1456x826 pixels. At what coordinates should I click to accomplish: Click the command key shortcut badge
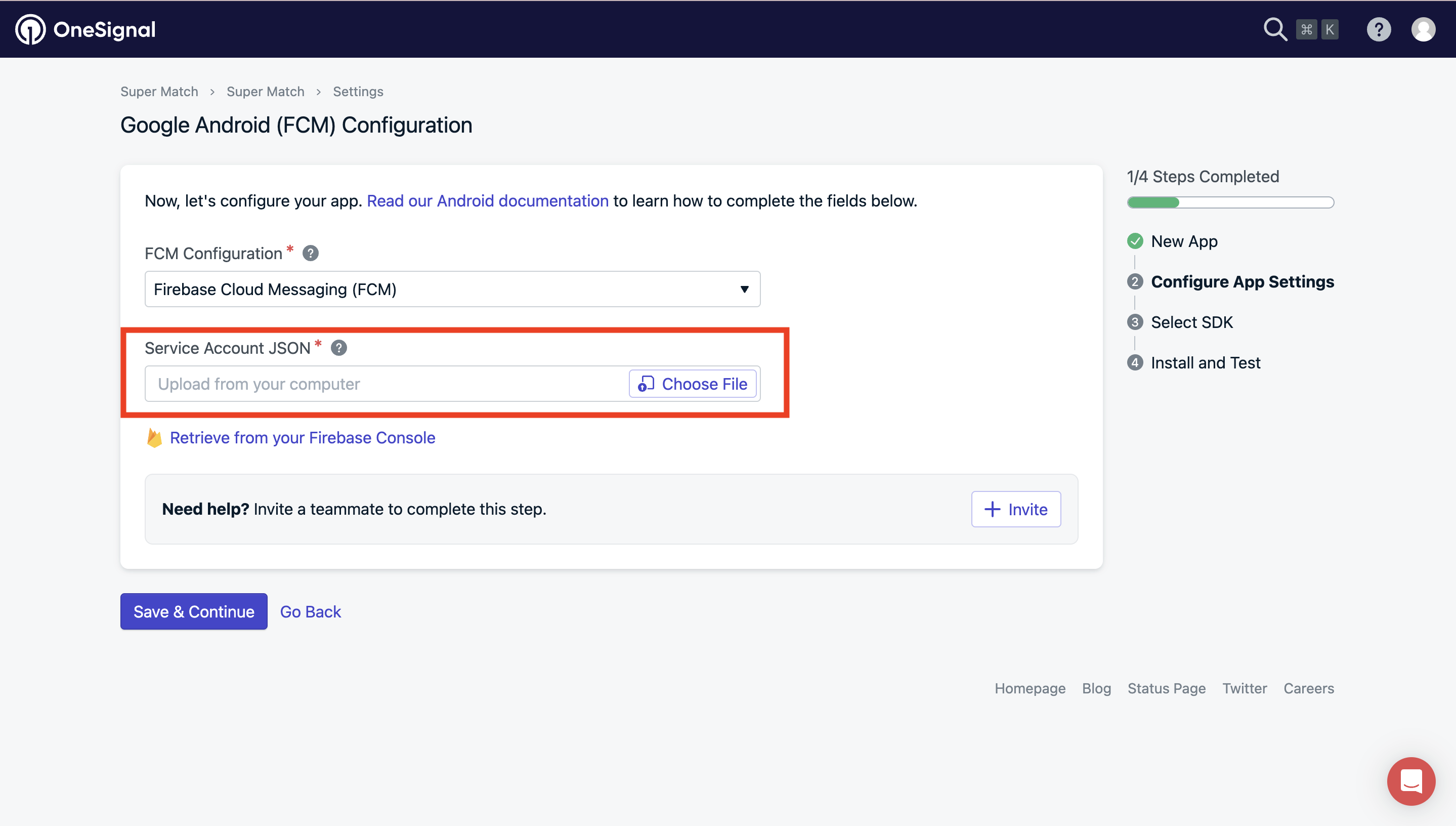tap(1306, 29)
